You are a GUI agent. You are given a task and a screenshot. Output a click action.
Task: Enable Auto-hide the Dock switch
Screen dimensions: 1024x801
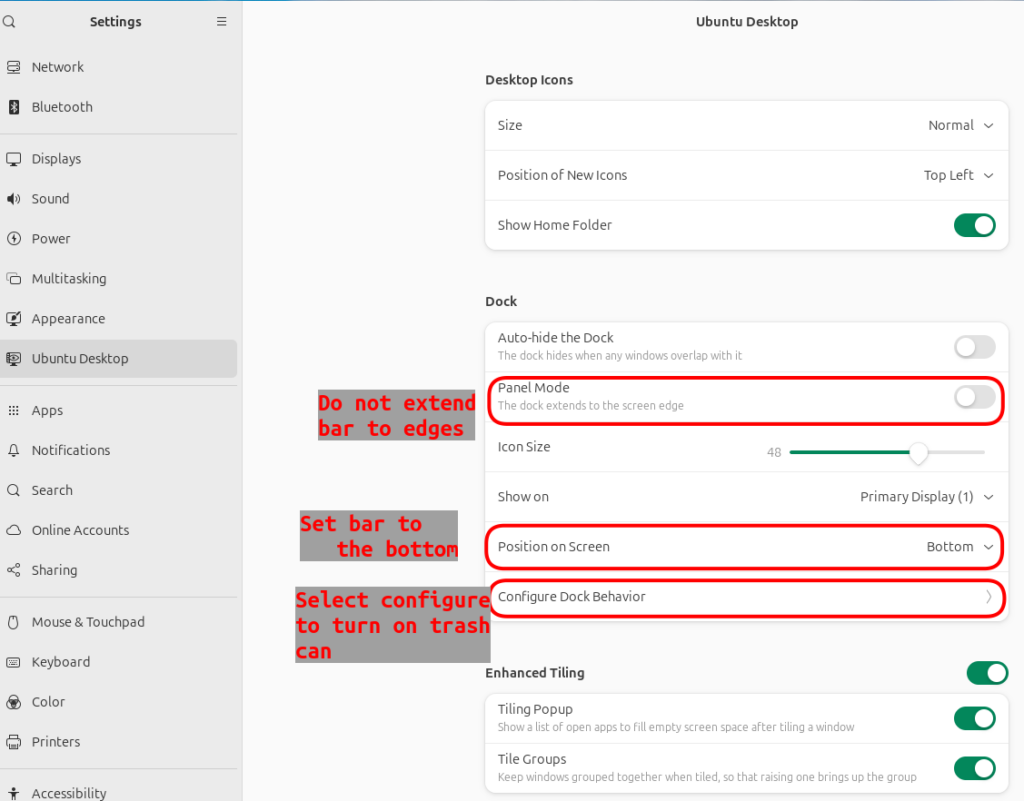pos(974,347)
